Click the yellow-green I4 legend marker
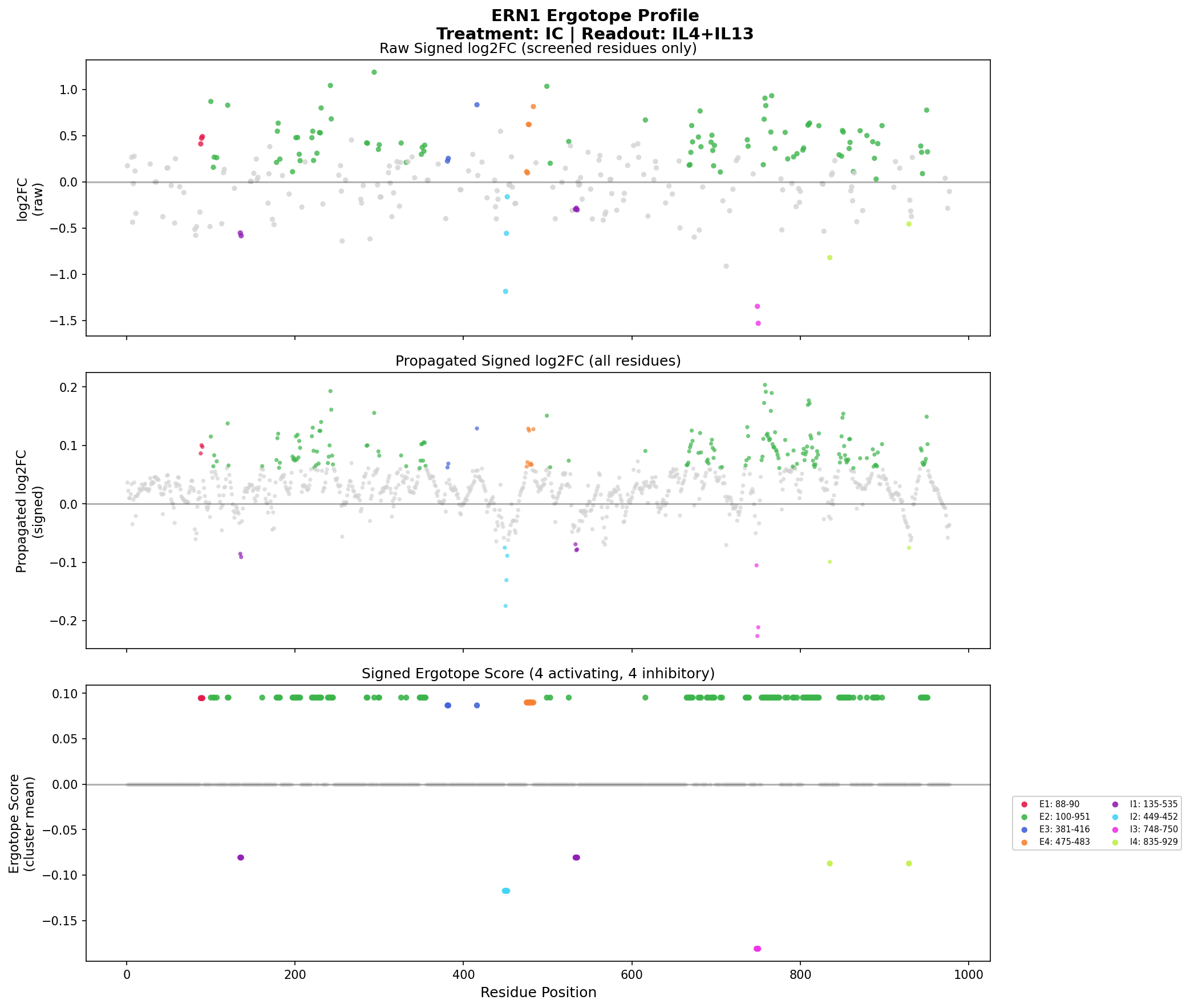This screenshot has height=1008, width=1190. point(1115,843)
